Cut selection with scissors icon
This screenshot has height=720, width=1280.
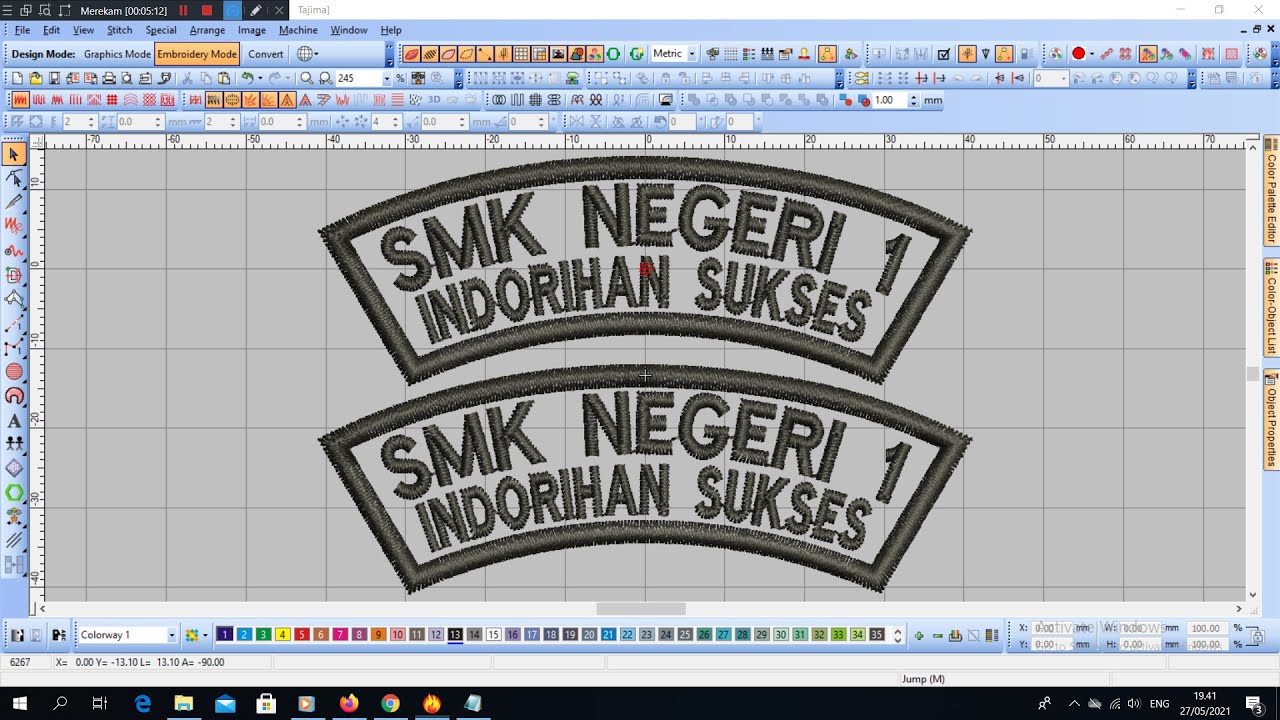tap(187, 78)
